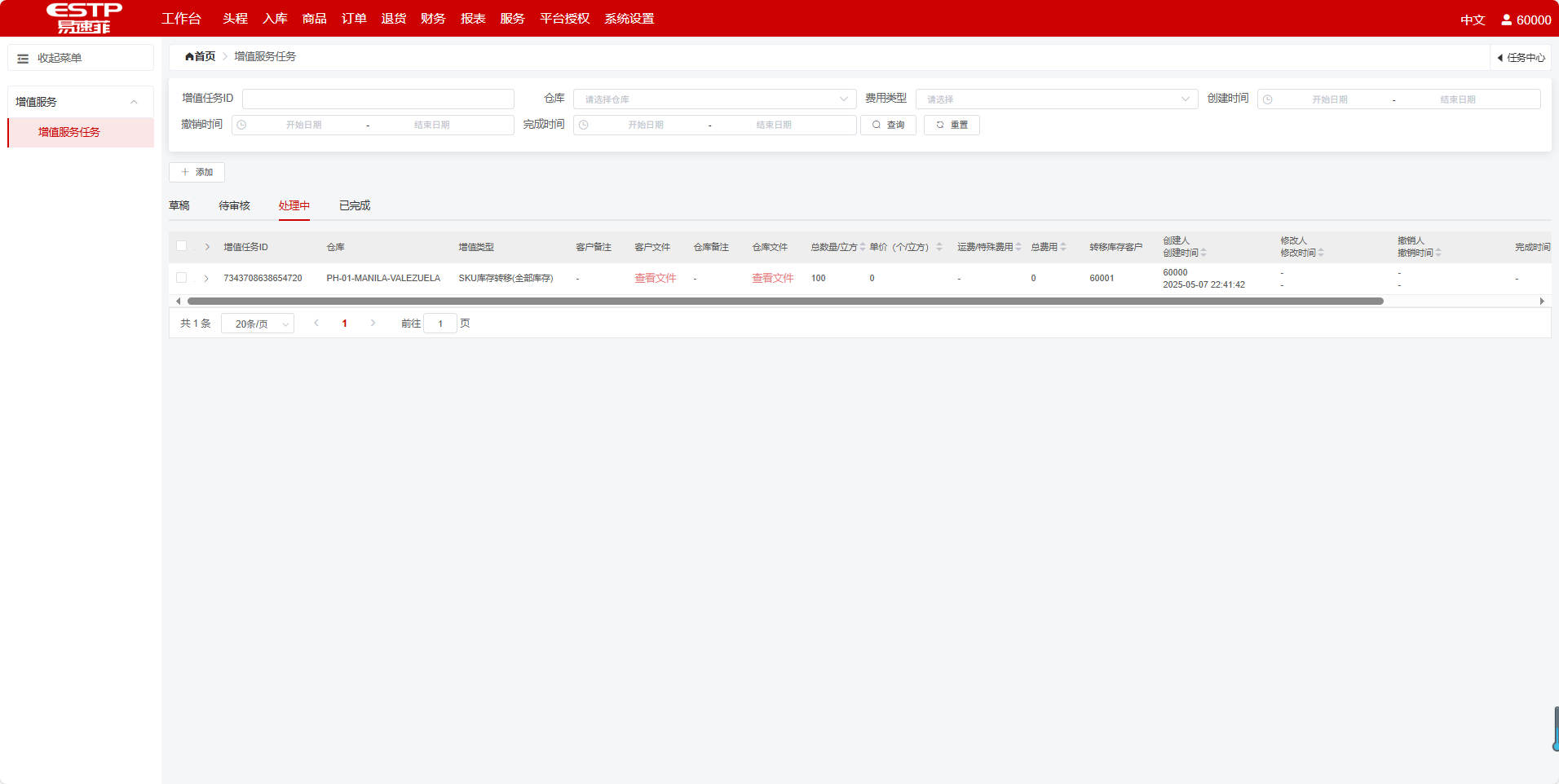The height and width of the screenshot is (784, 1559).
Task: Click the horizontal table scrollbar
Action: click(x=784, y=302)
